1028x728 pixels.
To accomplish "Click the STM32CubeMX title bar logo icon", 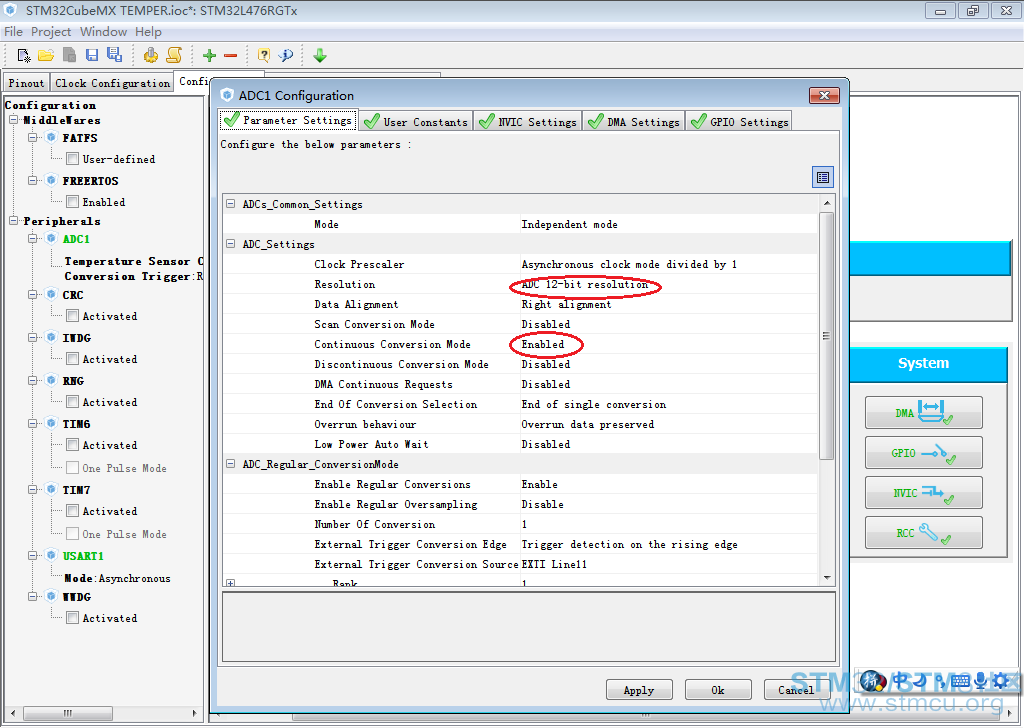I will coord(11,10).
